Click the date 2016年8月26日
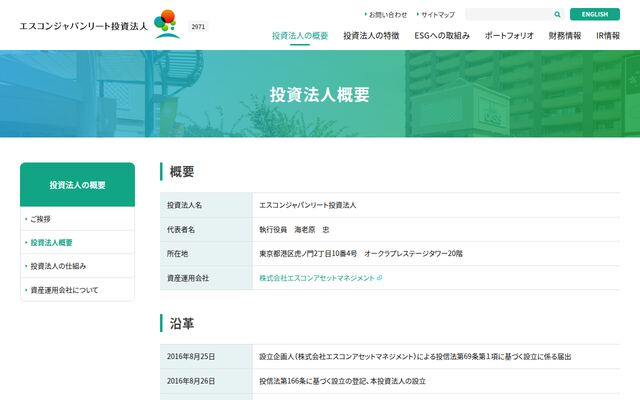 [191, 381]
